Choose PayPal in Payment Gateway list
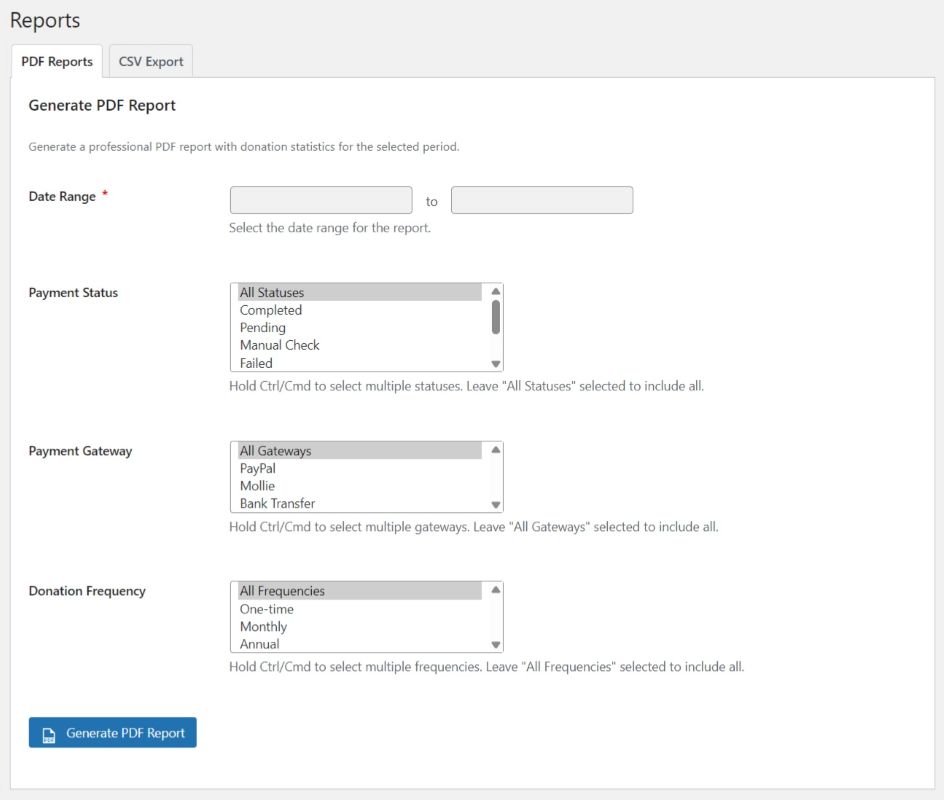Viewport: 944px width, 800px height. click(258, 468)
